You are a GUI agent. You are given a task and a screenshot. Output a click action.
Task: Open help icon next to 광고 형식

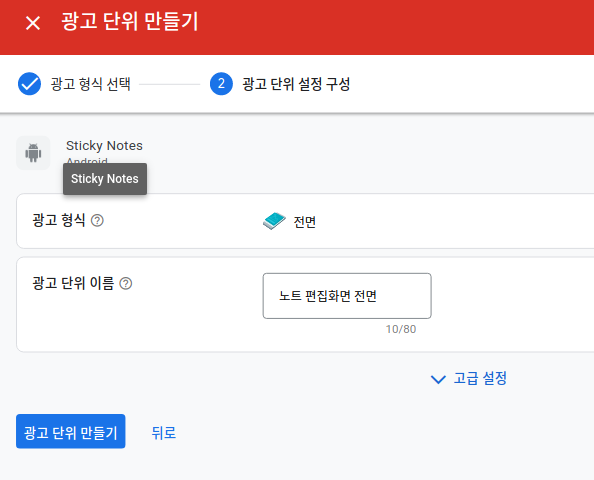pos(97,220)
